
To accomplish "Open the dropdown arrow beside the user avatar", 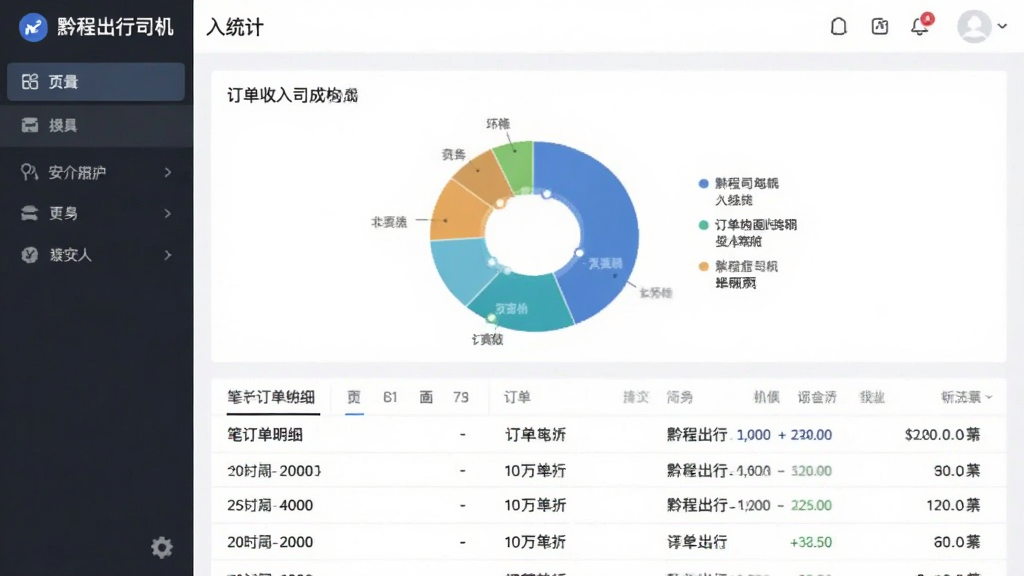I will click(x=1002, y=27).
